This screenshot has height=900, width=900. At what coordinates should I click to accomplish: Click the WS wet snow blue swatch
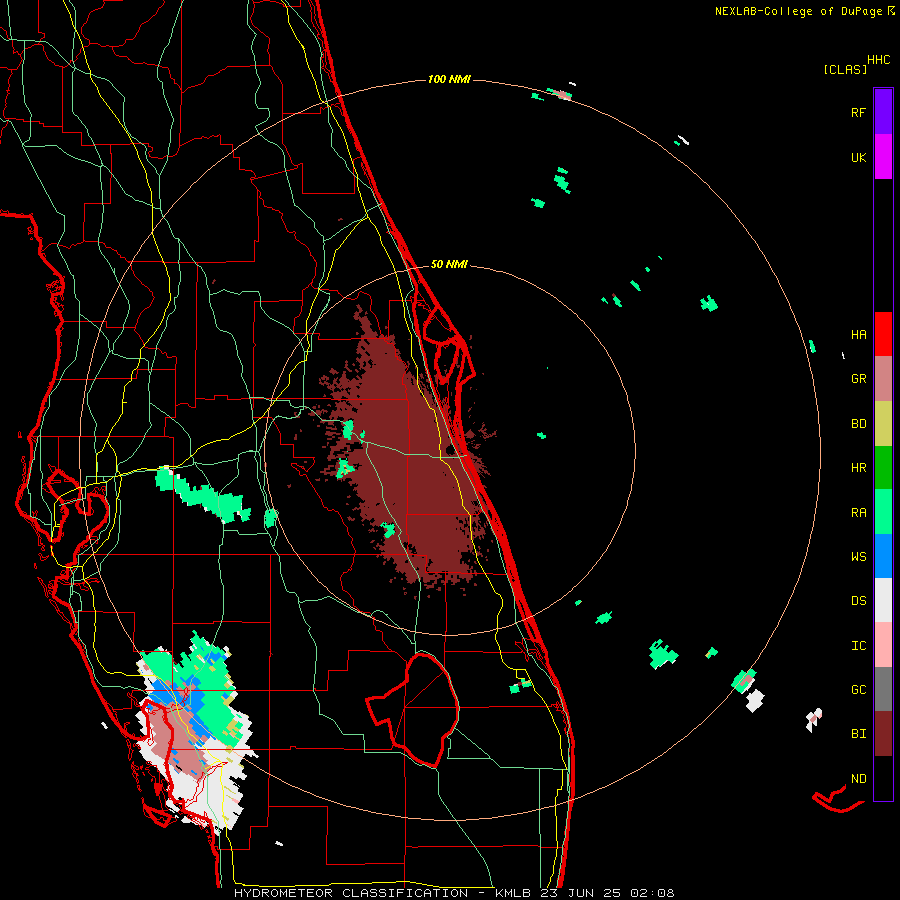(883, 556)
